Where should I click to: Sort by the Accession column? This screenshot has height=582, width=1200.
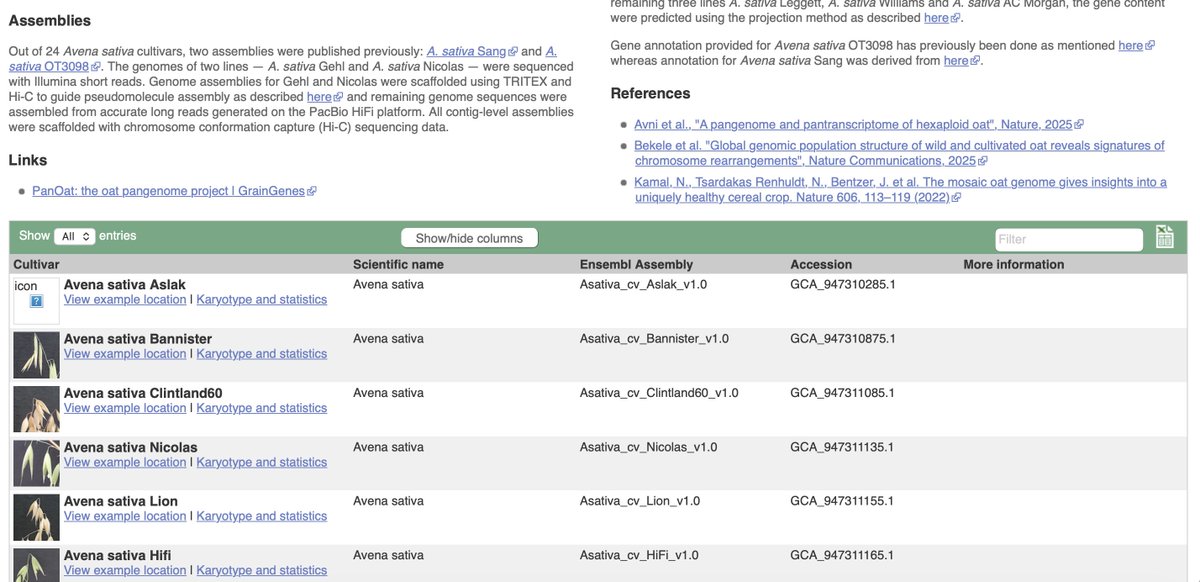coord(821,264)
